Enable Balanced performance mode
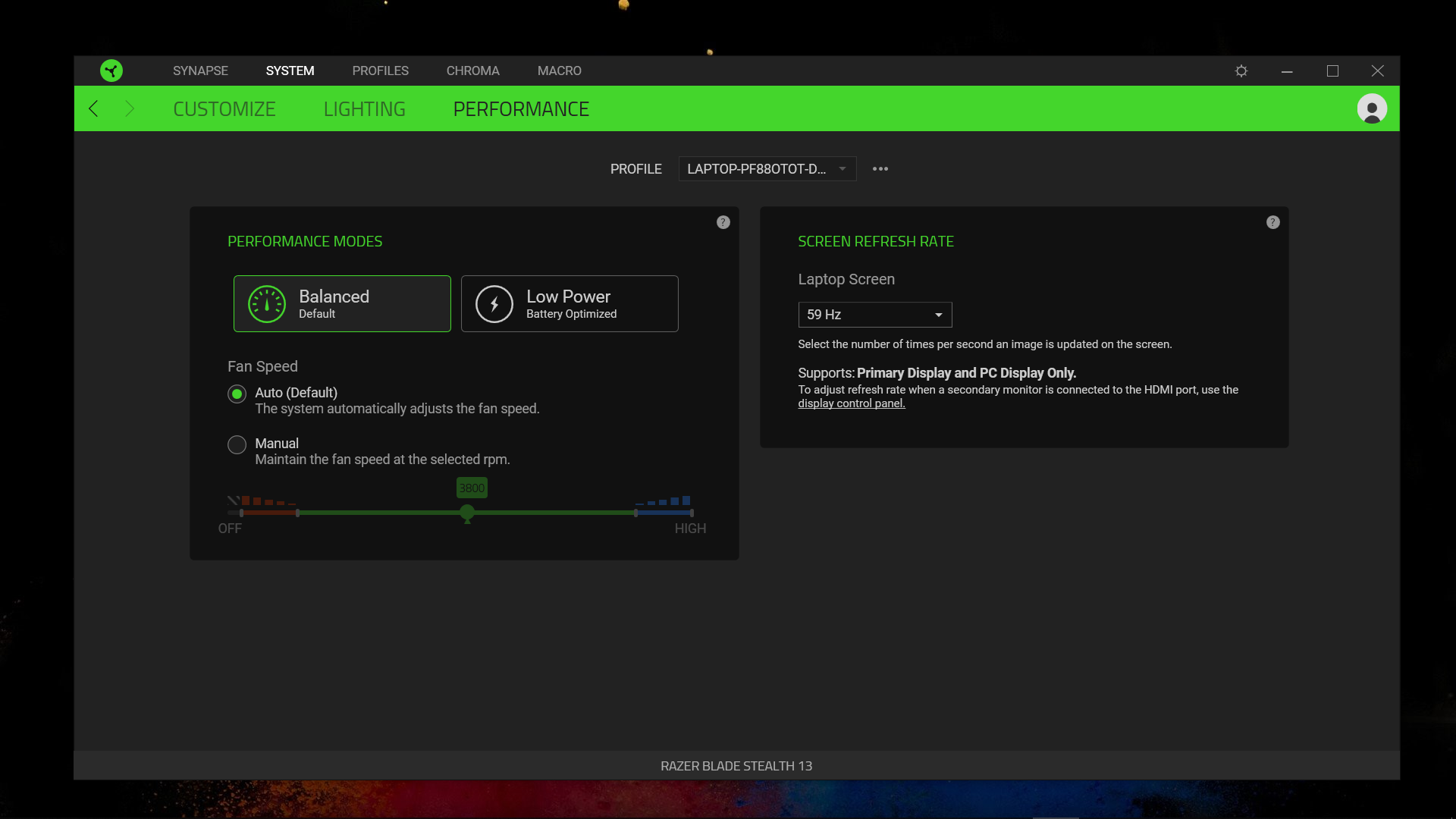Screen dimensions: 1456x819 (x=342, y=303)
